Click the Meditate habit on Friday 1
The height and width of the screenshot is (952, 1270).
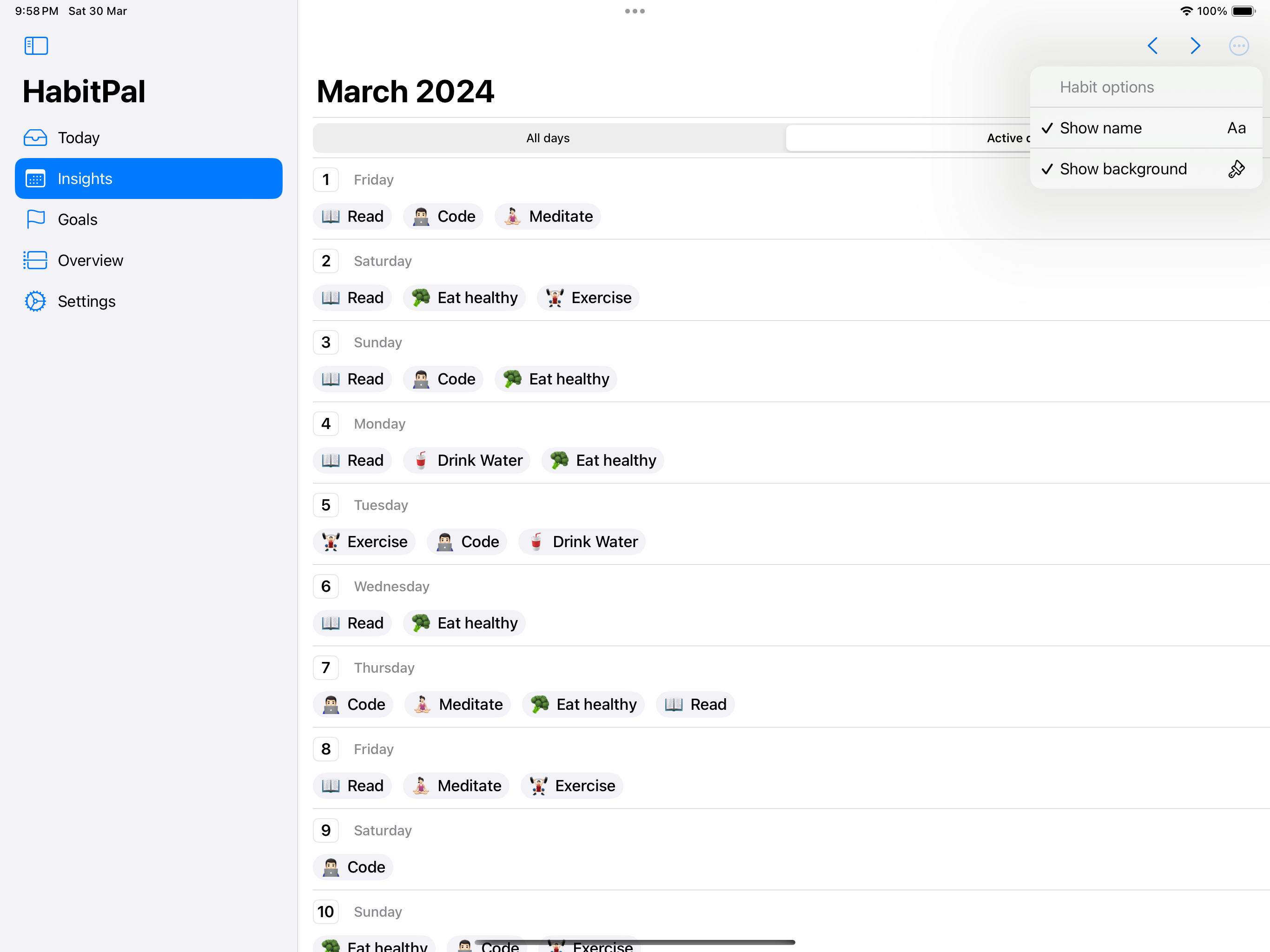click(x=548, y=217)
